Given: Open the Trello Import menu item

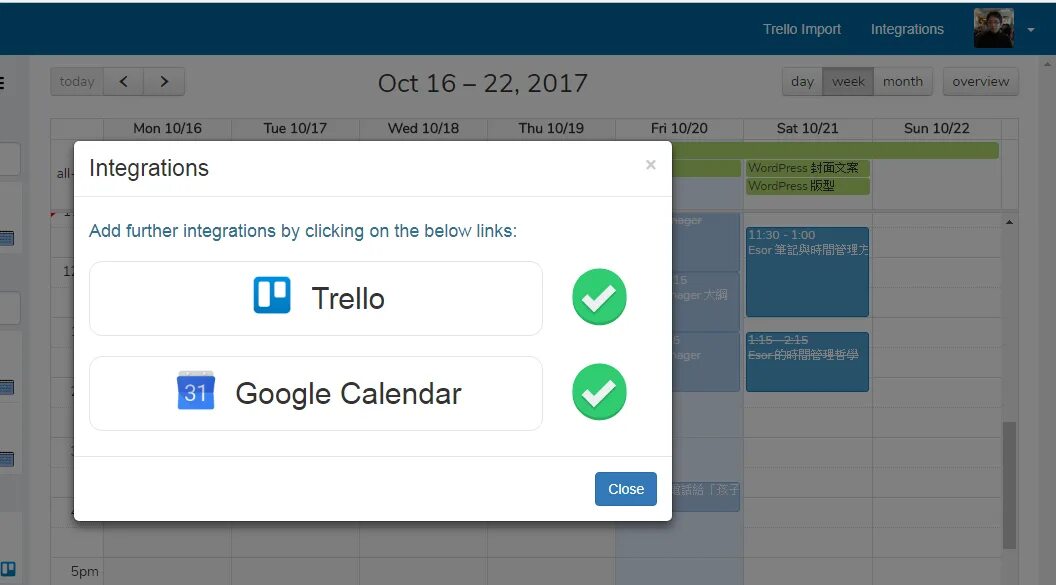Looking at the screenshot, I should (802, 29).
